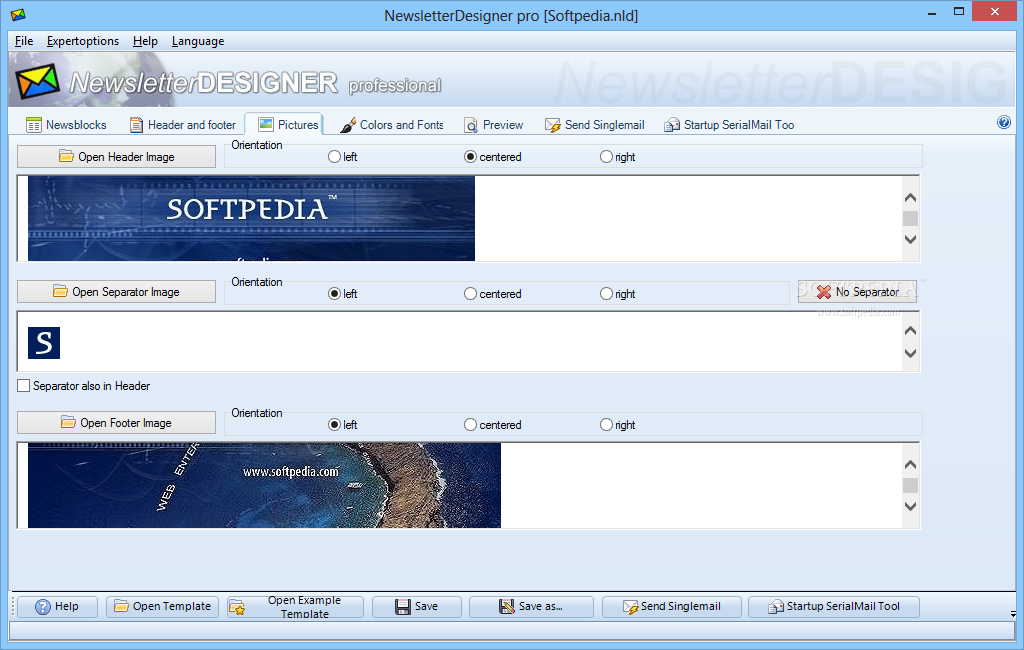Click separator preview scrollbar up arrow
1024x650 pixels.
[910, 331]
